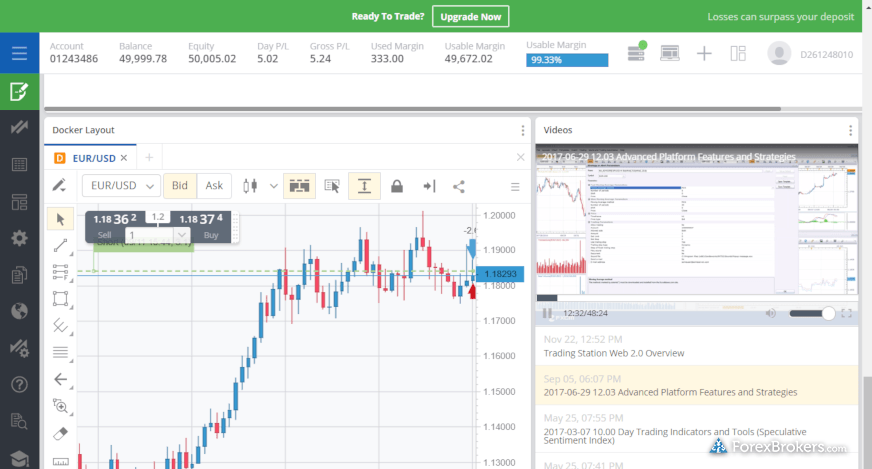Image resolution: width=872 pixels, height=469 pixels.
Task: Select the rectangle shape tool
Action: [x=61, y=299]
